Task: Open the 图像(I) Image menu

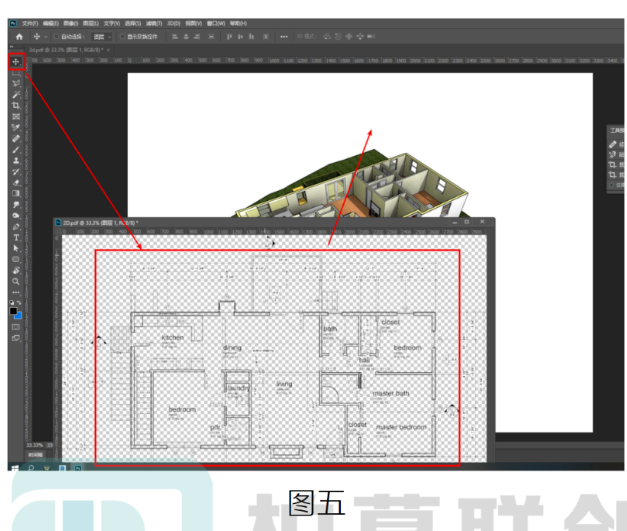Action: (71, 24)
